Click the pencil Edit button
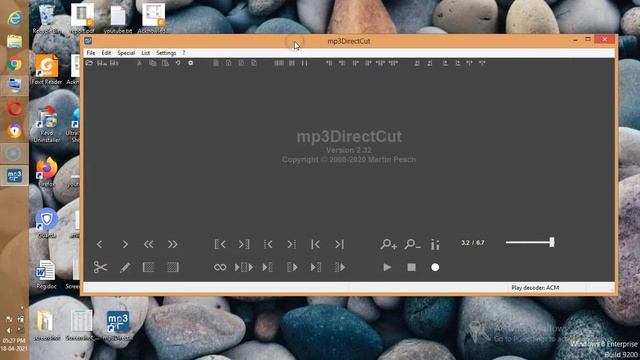The width and height of the screenshot is (640, 360). 125,267
